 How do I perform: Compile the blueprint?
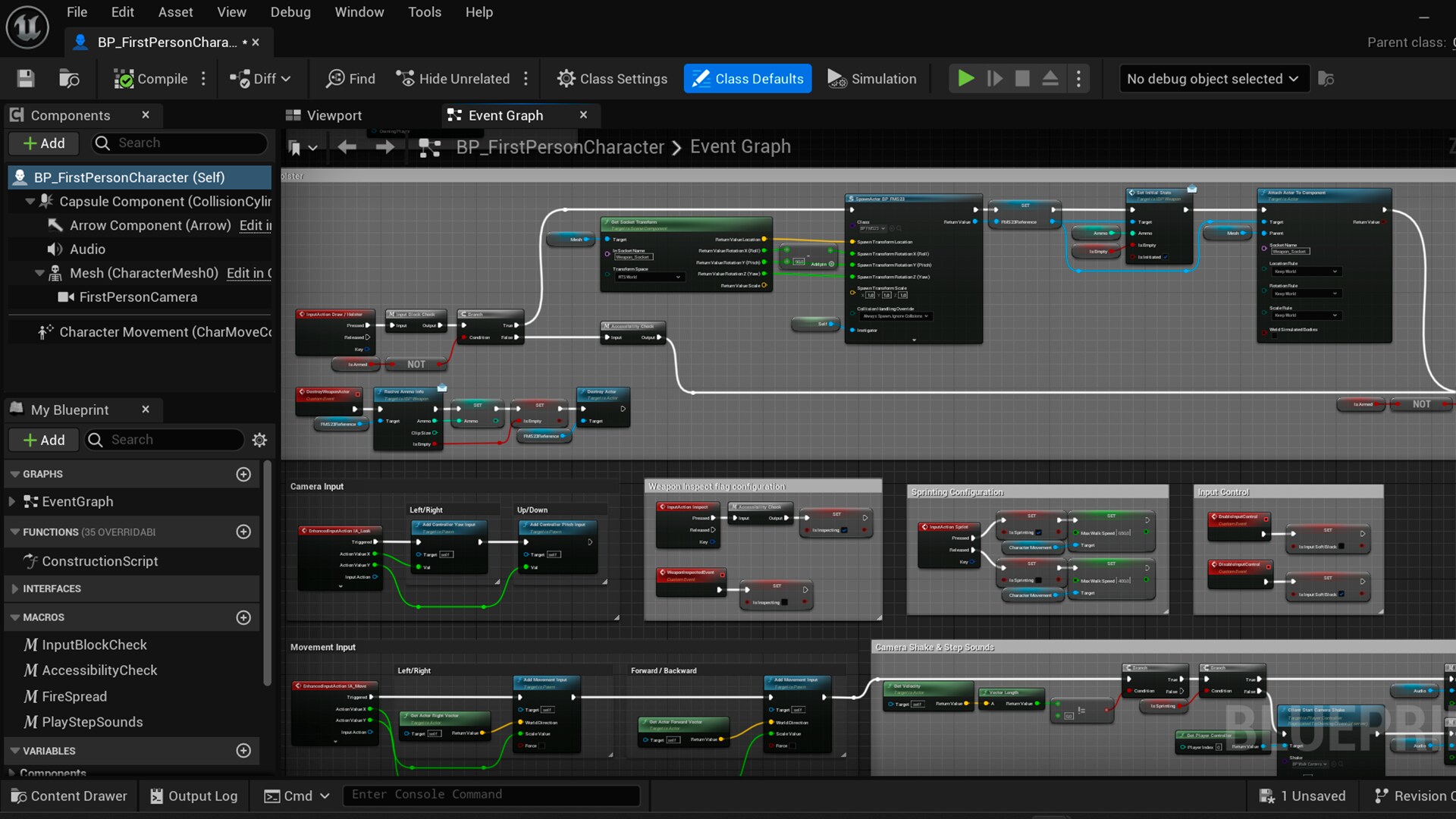[151, 78]
